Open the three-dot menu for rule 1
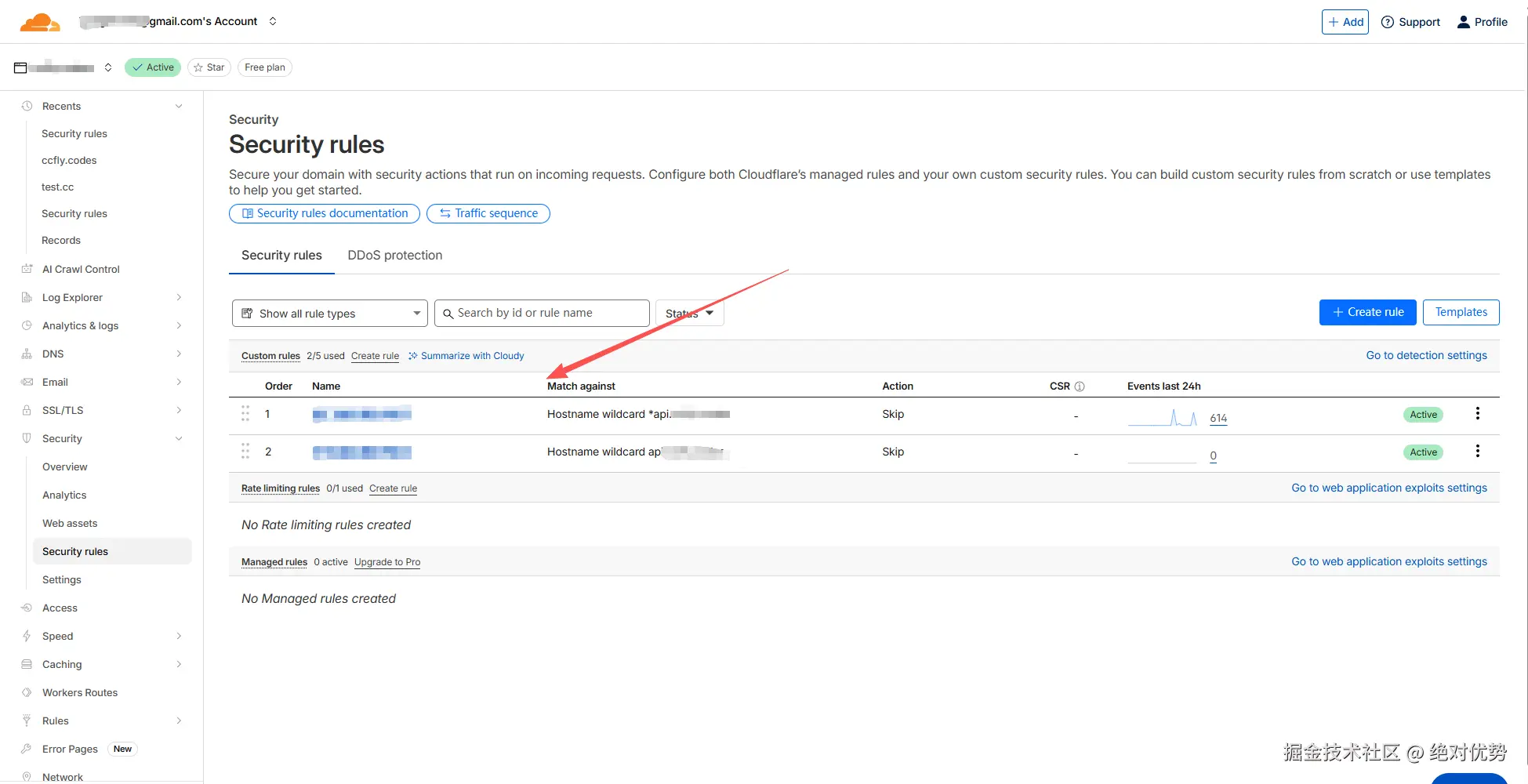 1478,413
